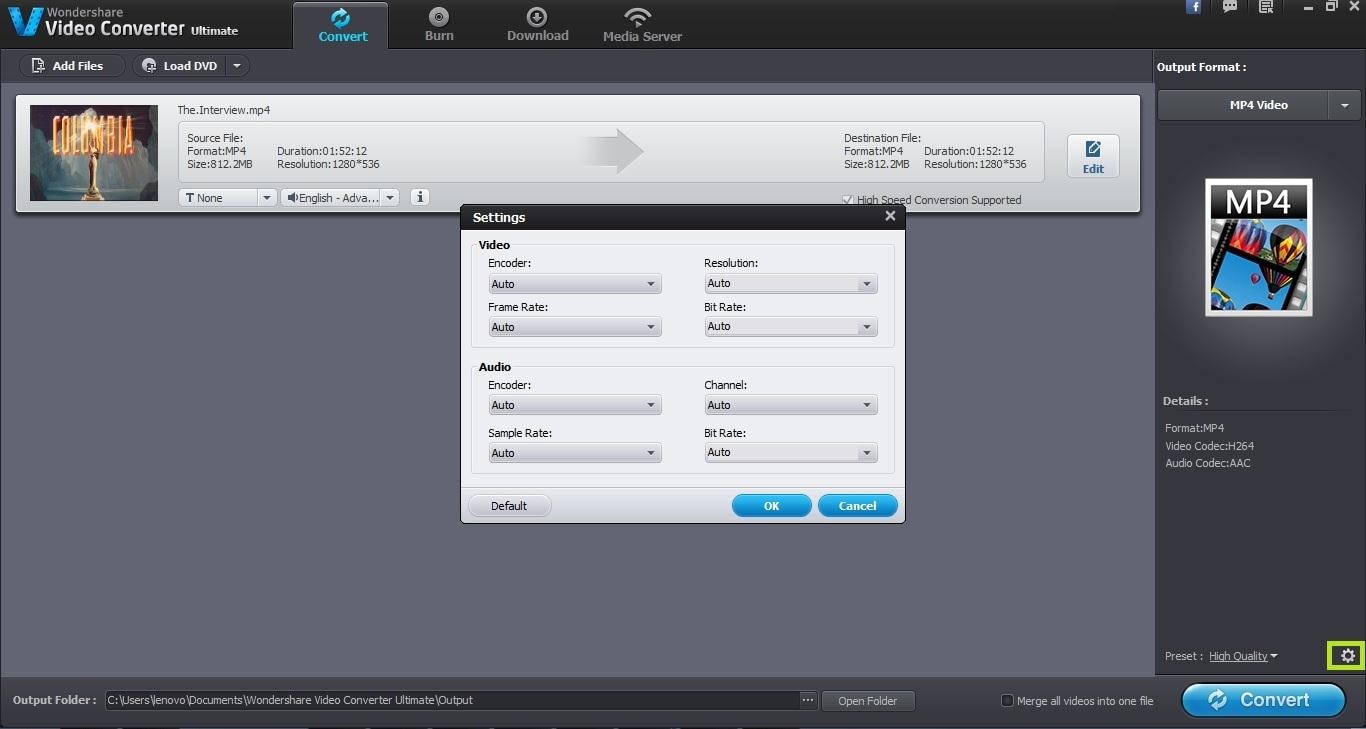1366x729 pixels.
Task: Click the Edit video icon button
Action: (x=1092, y=156)
